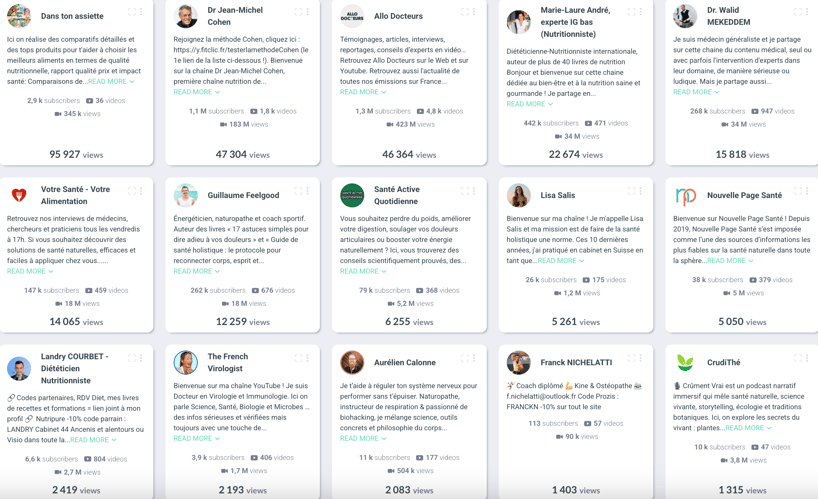This screenshot has width=818, height=499.
Task: Click Lisa Salis profile photo
Action: coord(518,195)
